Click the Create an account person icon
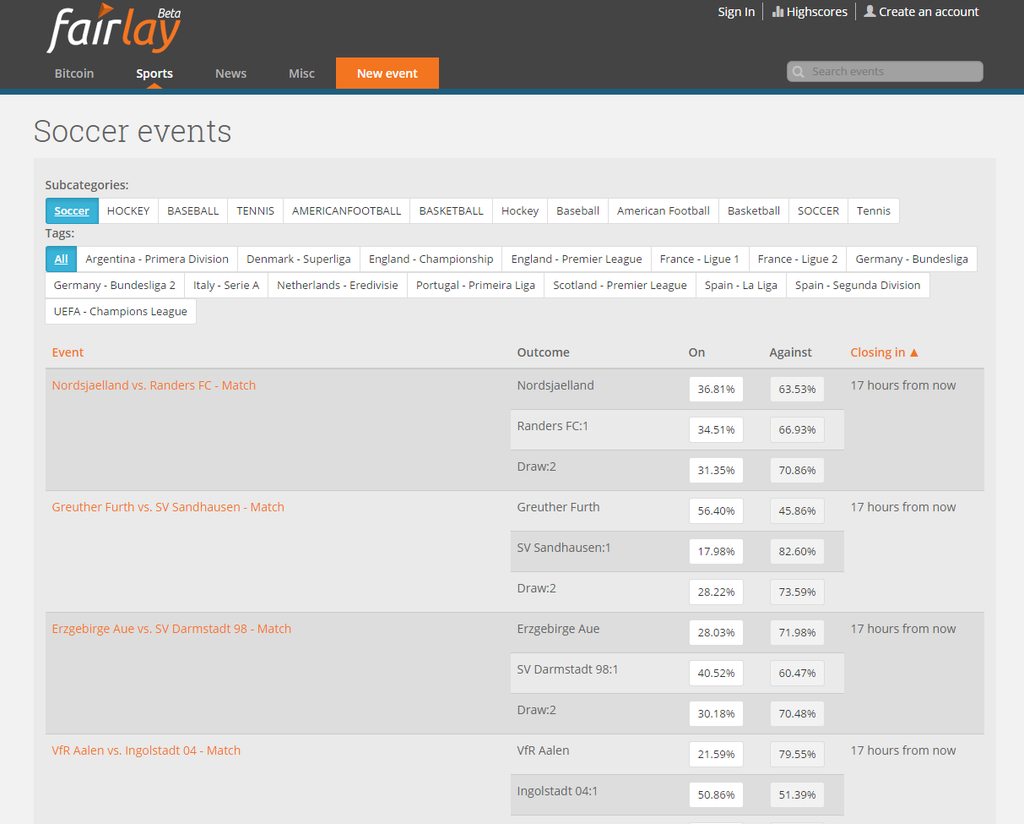Viewport: 1024px width, 824px height. coord(870,11)
